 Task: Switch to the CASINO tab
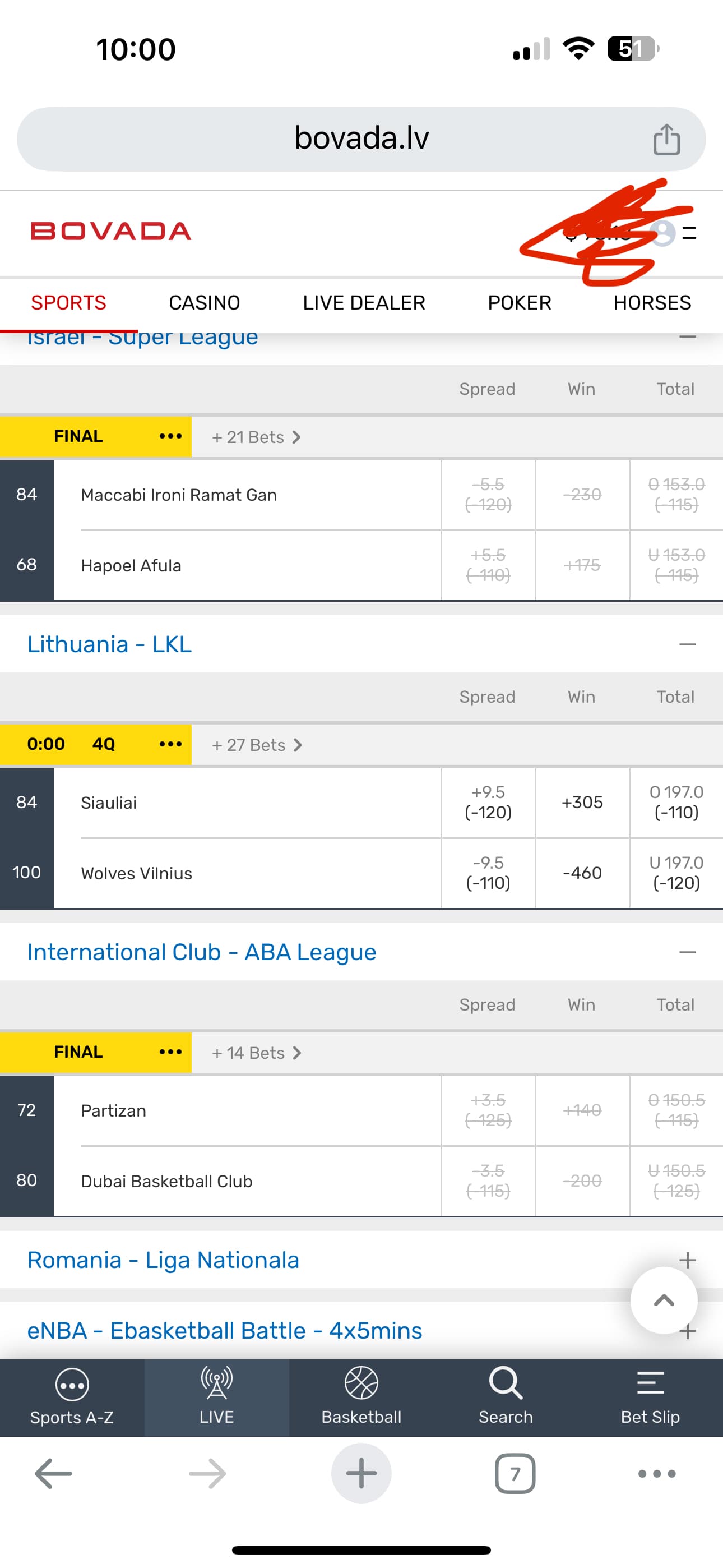[205, 302]
